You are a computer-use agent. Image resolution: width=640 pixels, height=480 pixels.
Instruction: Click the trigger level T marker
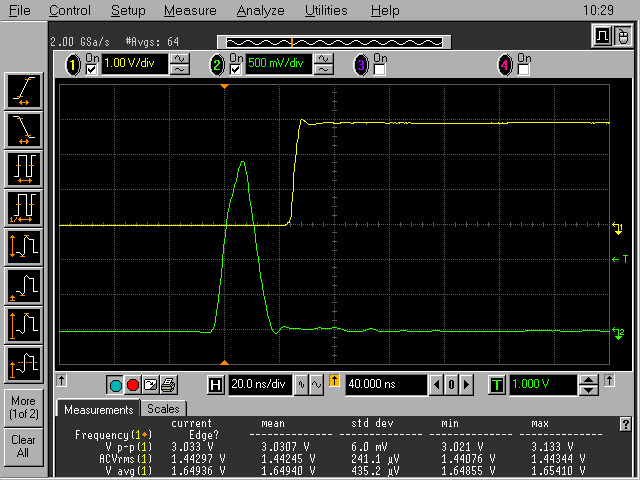pos(620,259)
